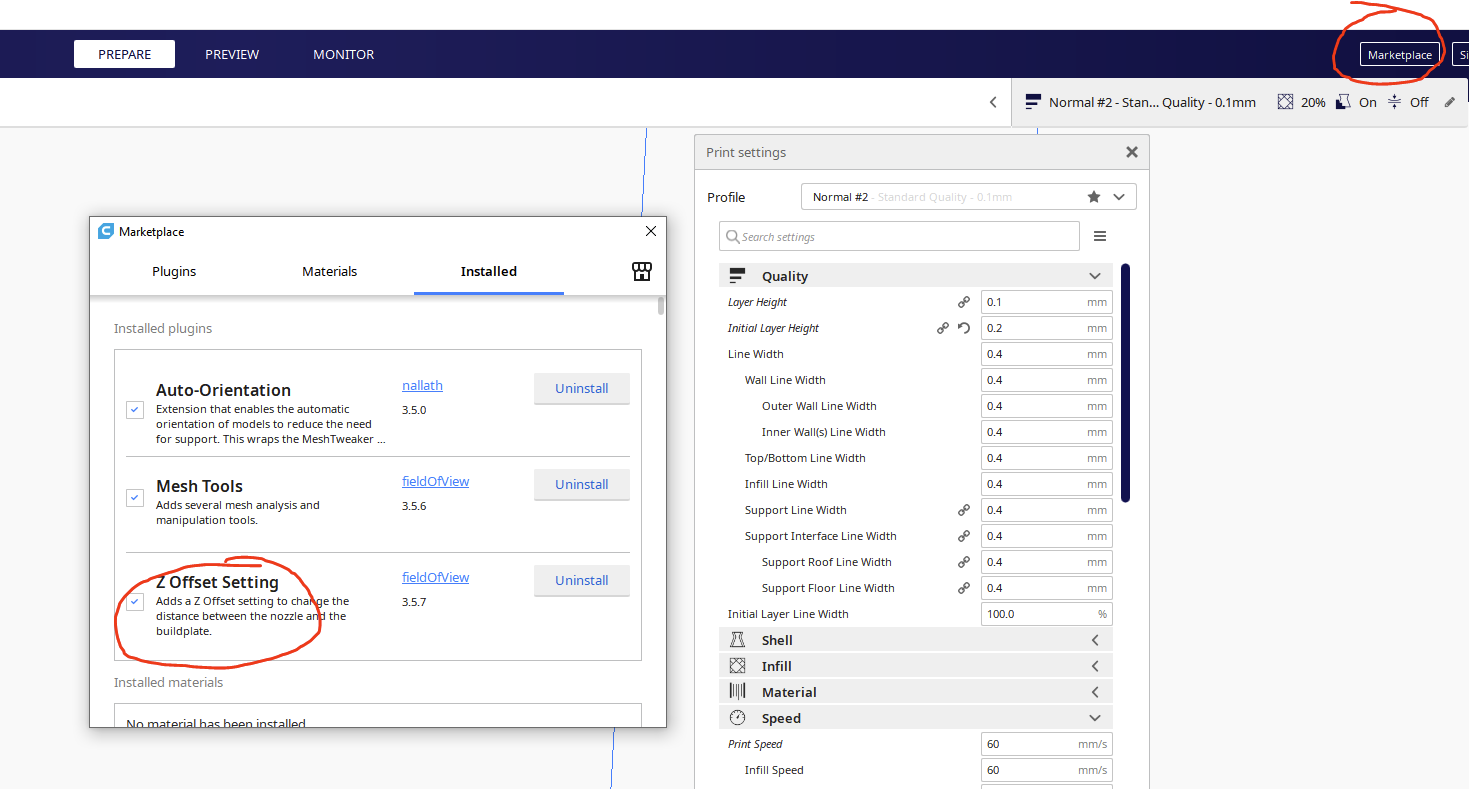This screenshot has width=1469, height=789.
Task: Switch to the PREPARE stage
Action: coord(125,54)
